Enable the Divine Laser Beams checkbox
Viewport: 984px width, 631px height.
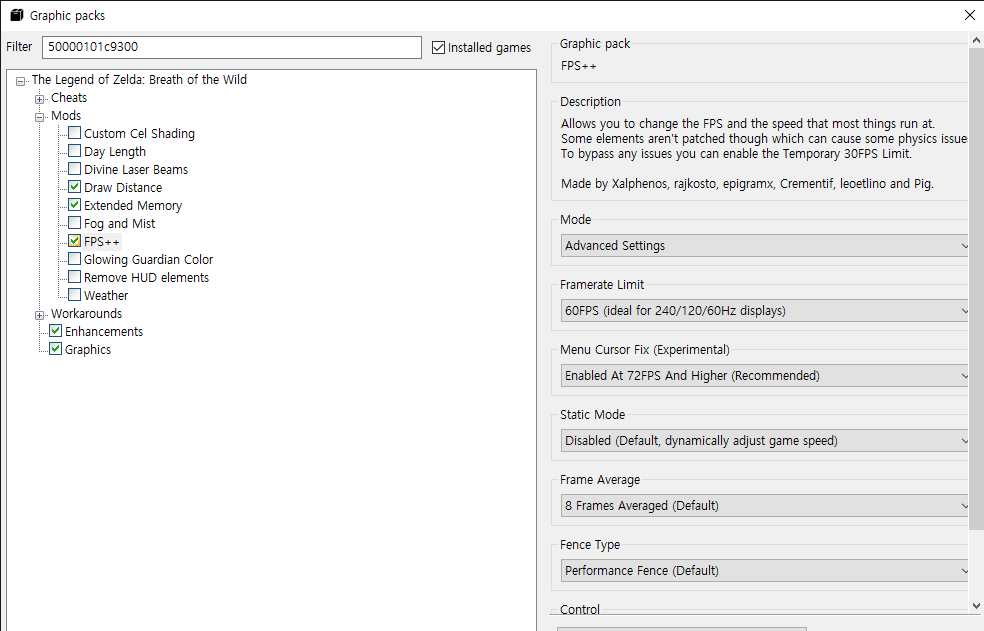coord(75,169)
